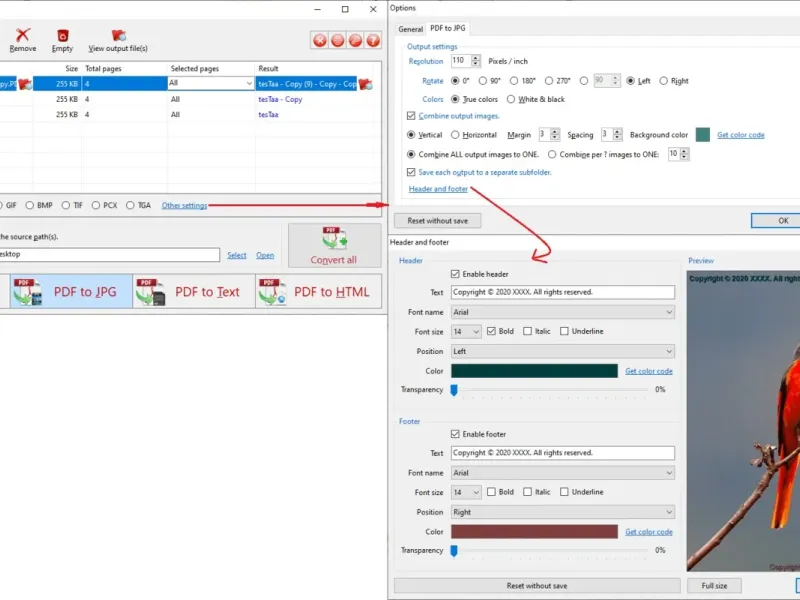
Task: Click the third red round icon beside help
Action: (356, 40)
